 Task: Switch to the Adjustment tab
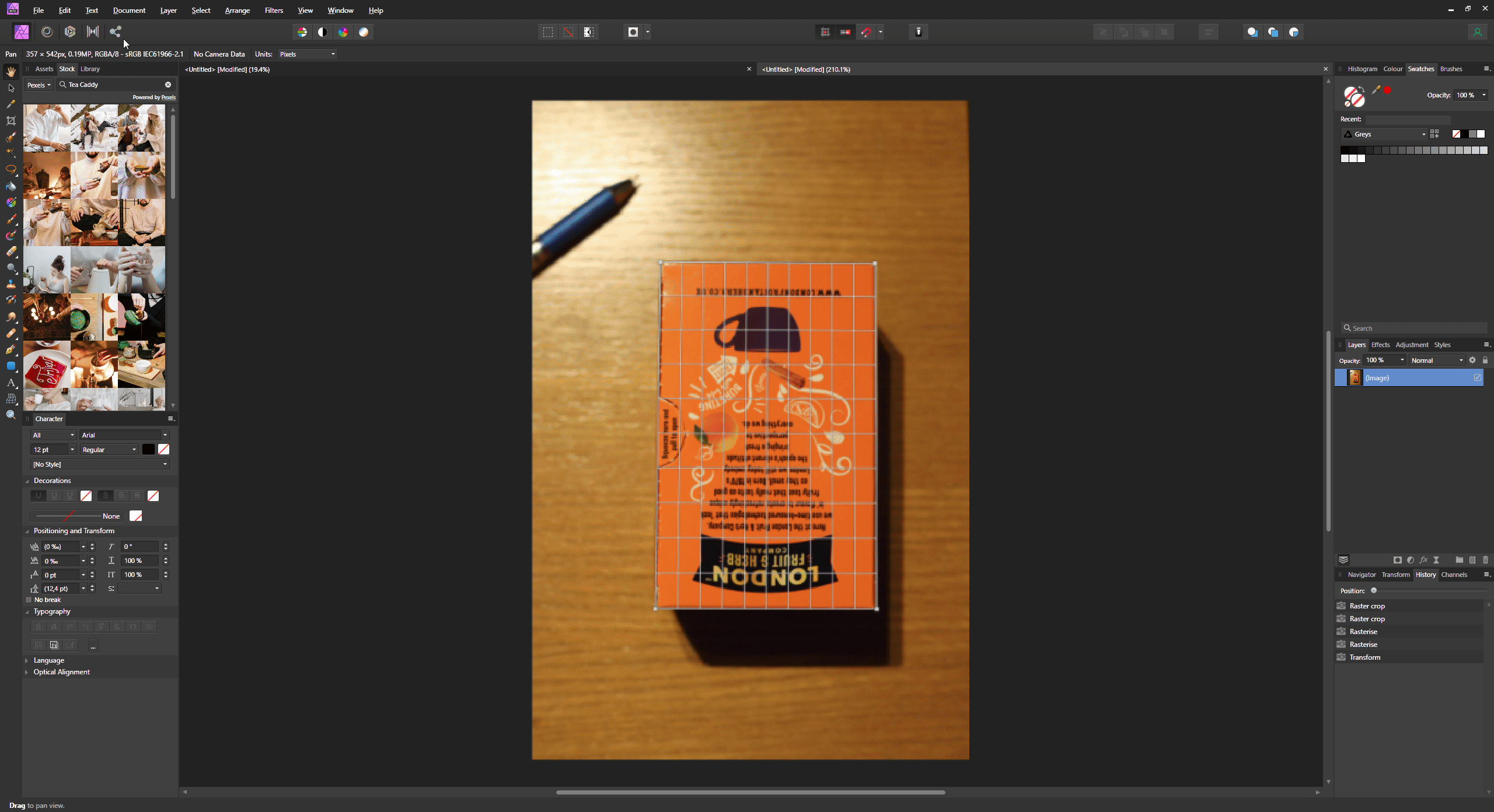[x=1412, y=345]
